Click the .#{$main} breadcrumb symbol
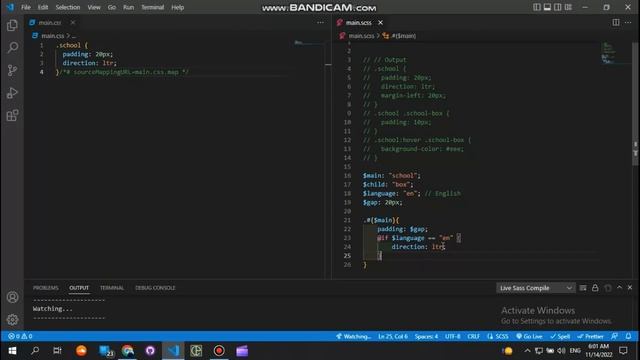640x360 pixels. (x=400, y=36)
